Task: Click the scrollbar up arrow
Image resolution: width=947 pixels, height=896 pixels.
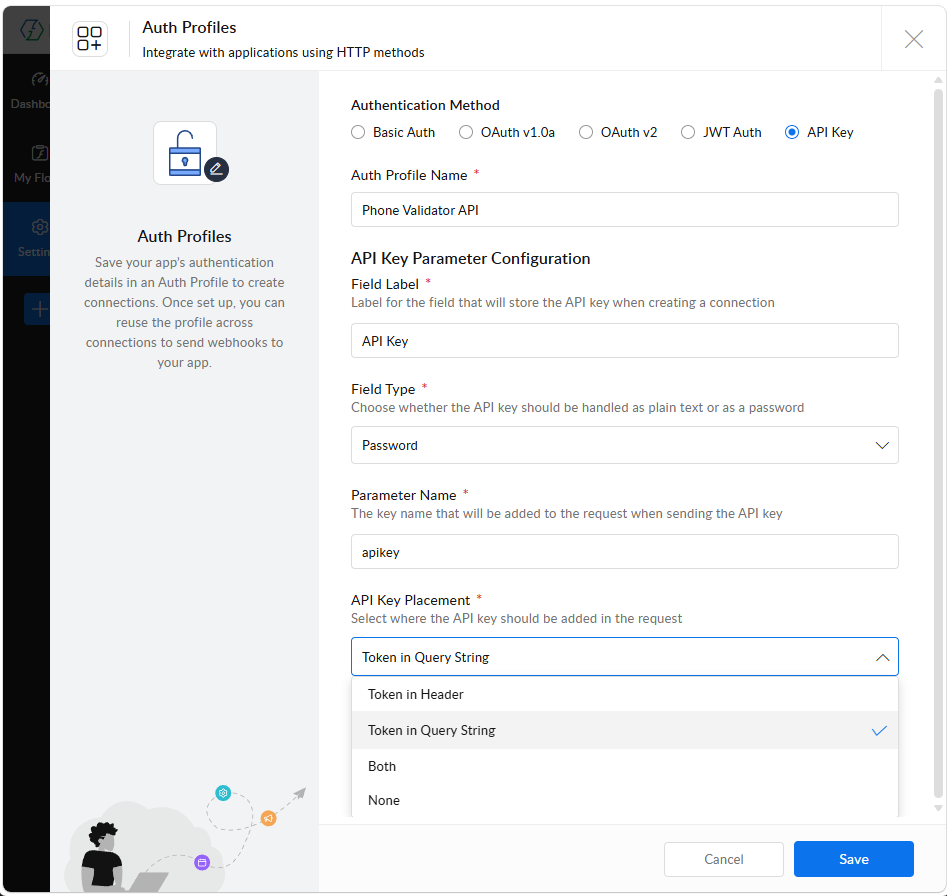Action: coord(938,80)
